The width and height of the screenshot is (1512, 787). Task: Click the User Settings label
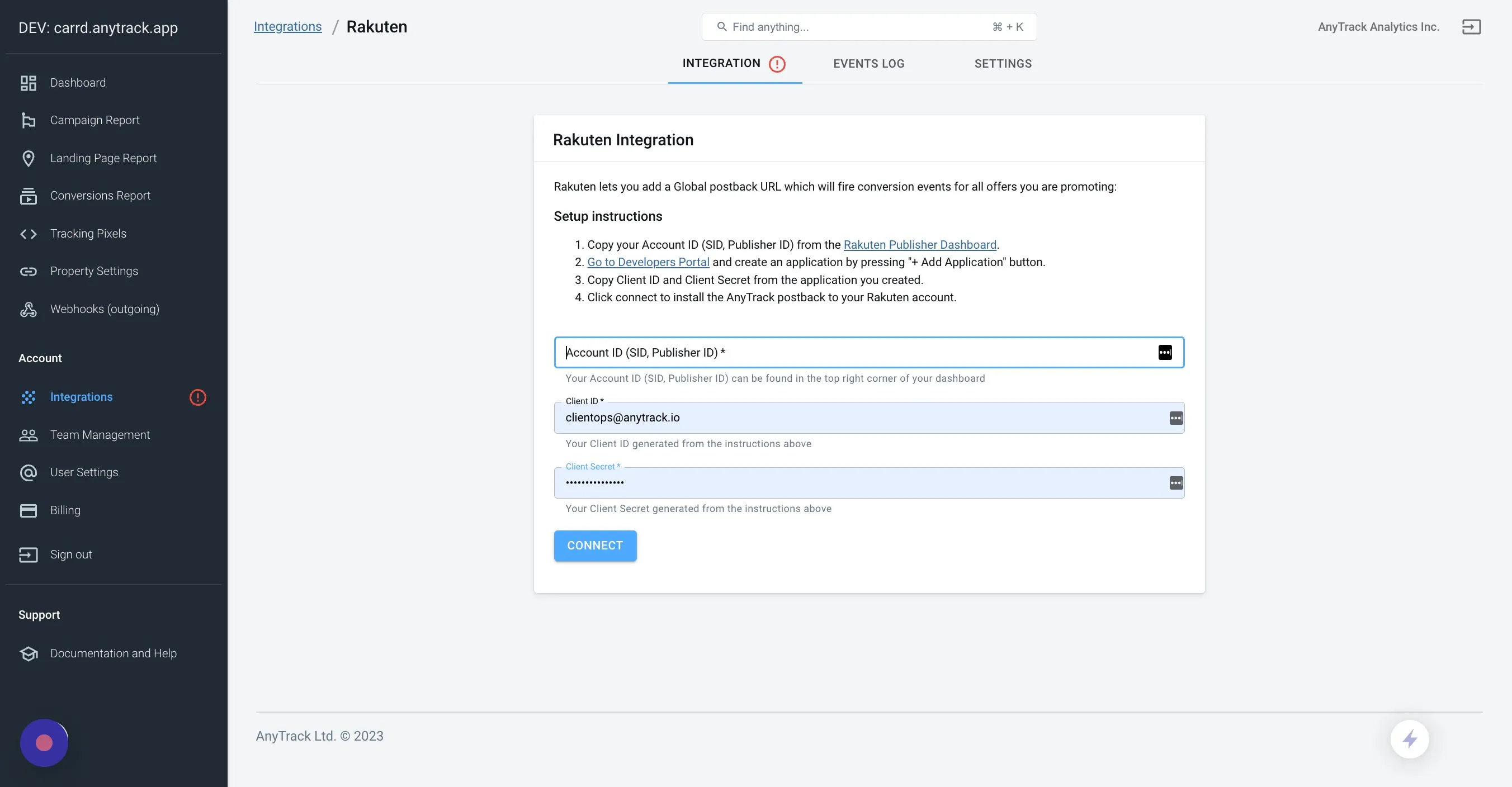point(84,472)
